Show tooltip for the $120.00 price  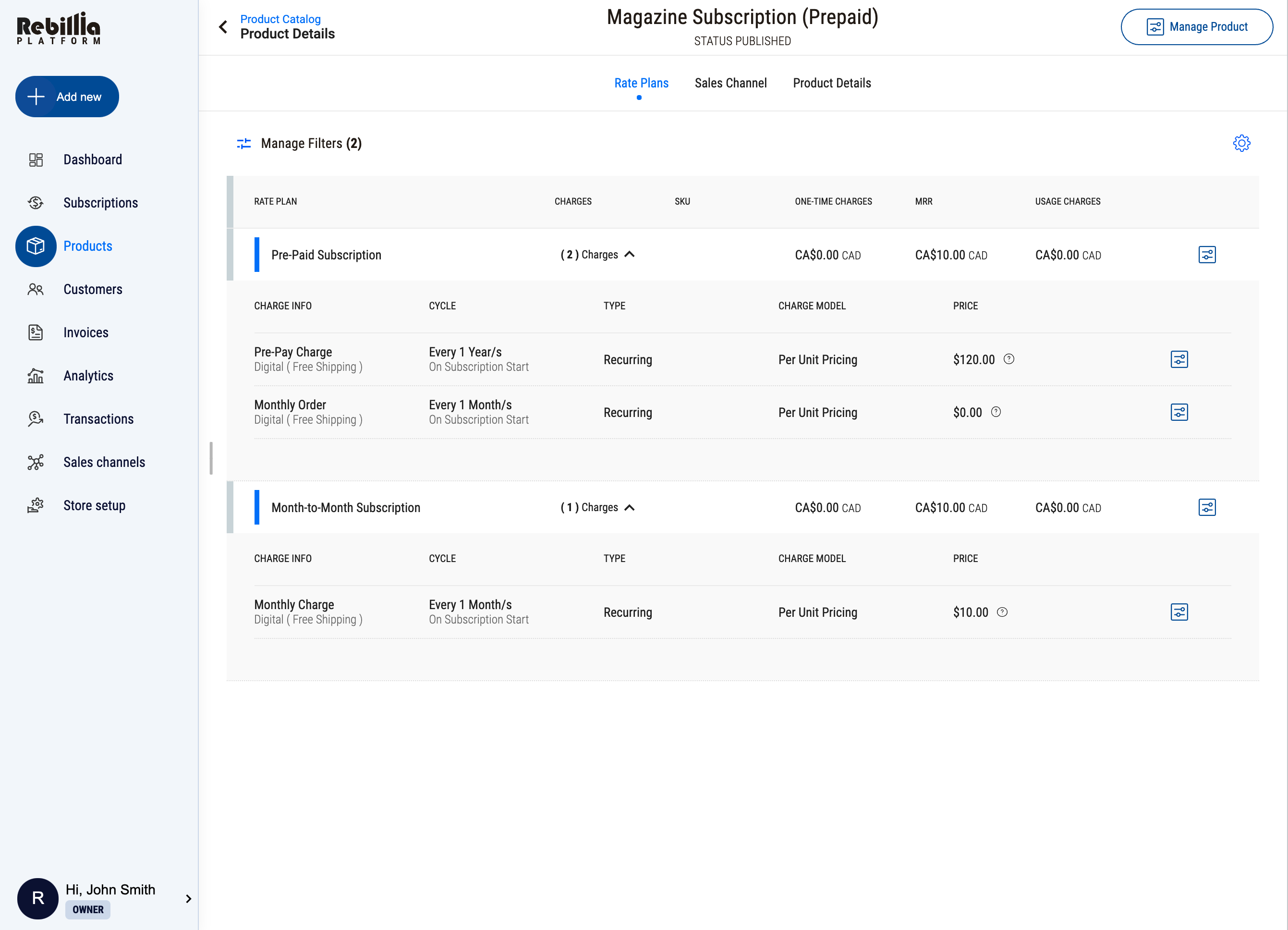coord(1009,359)
